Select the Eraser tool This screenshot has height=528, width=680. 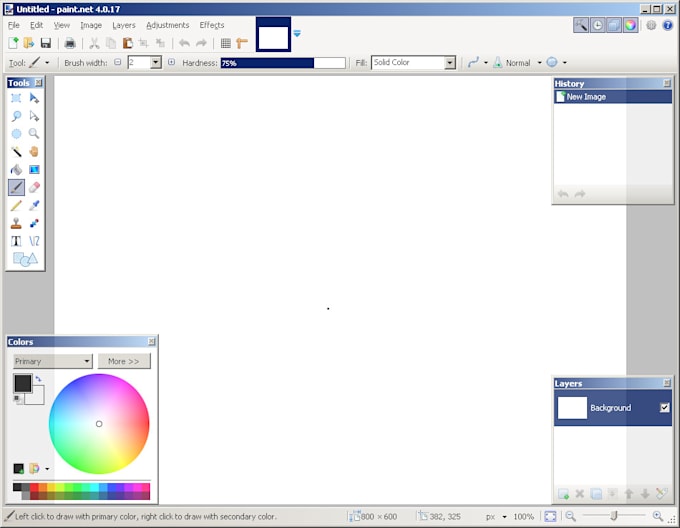tap(34, 187)
